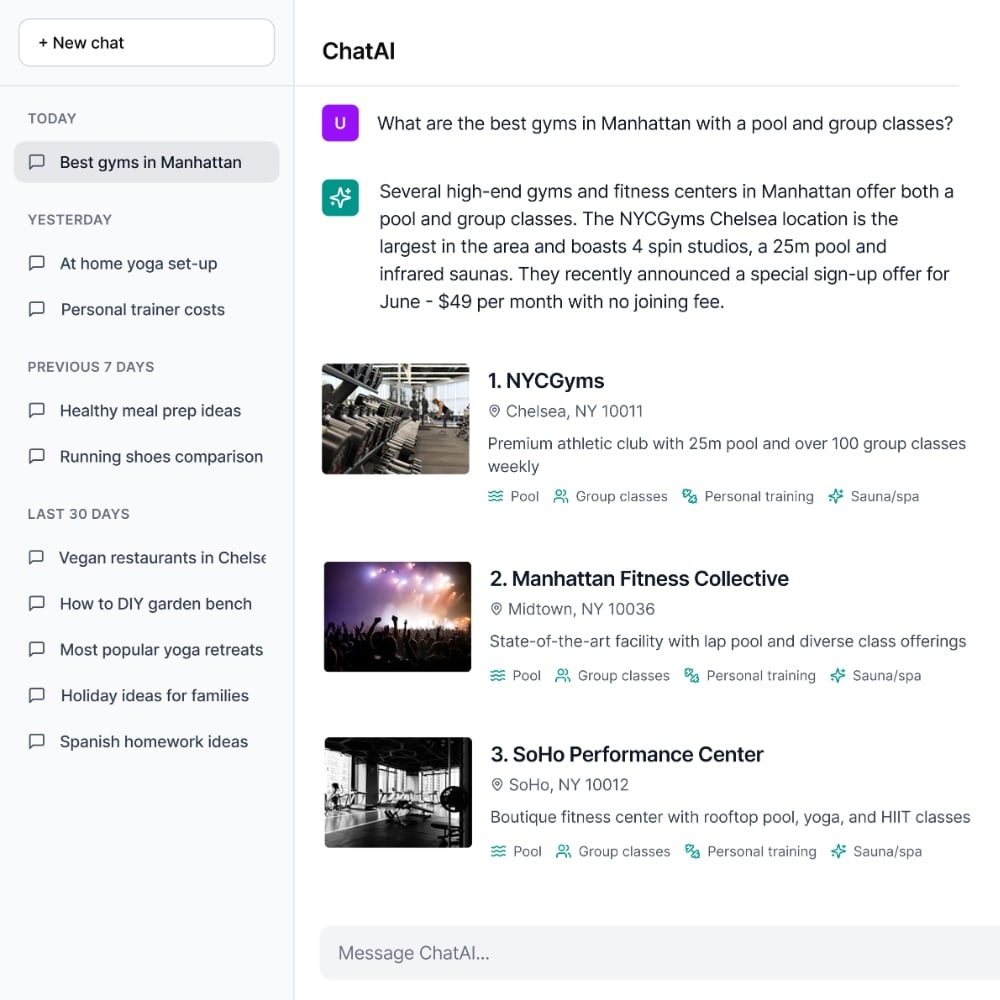Image resolution: width=1000 pixels, height=1000 pixels.
Task: Click Pool icon under Manhattan Fitness Collective
Action: click(497, 675)
